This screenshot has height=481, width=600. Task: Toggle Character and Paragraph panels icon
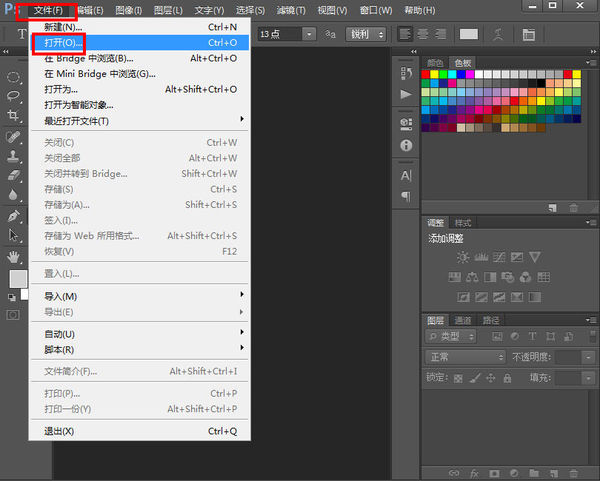[528, 34]
